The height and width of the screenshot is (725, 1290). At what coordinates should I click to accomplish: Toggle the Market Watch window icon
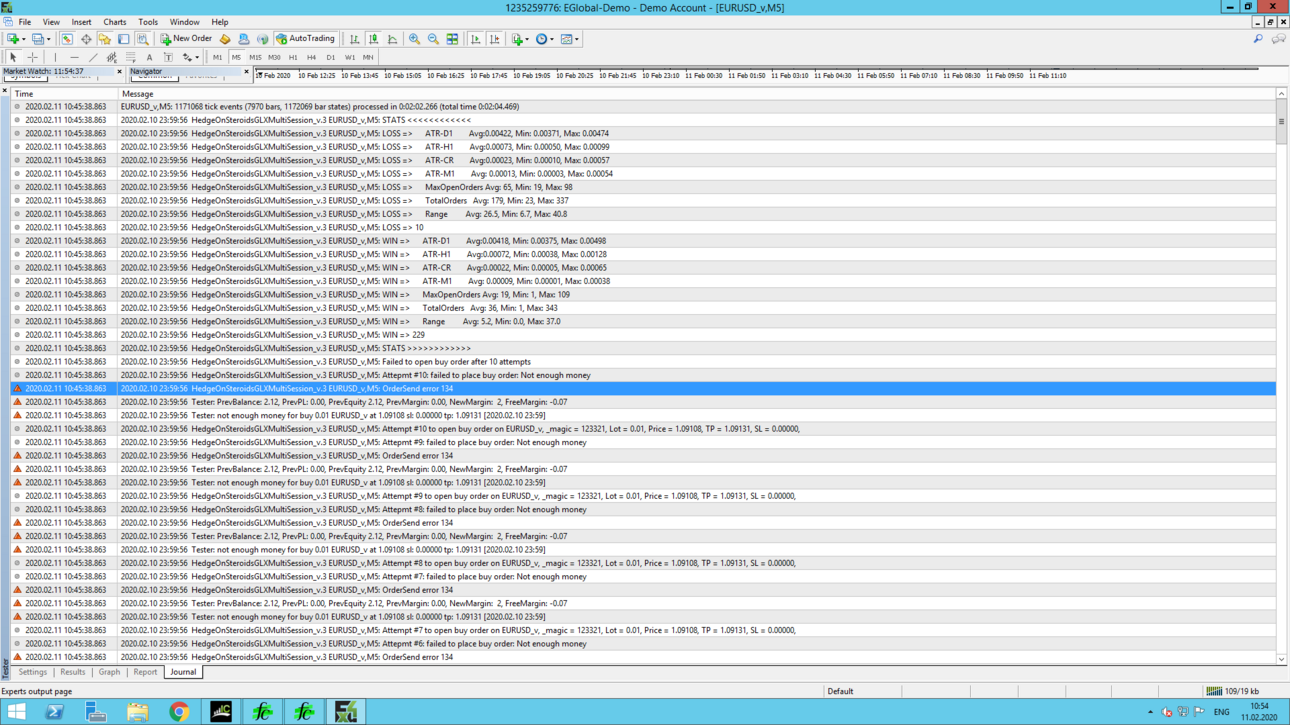click(67, 39)
